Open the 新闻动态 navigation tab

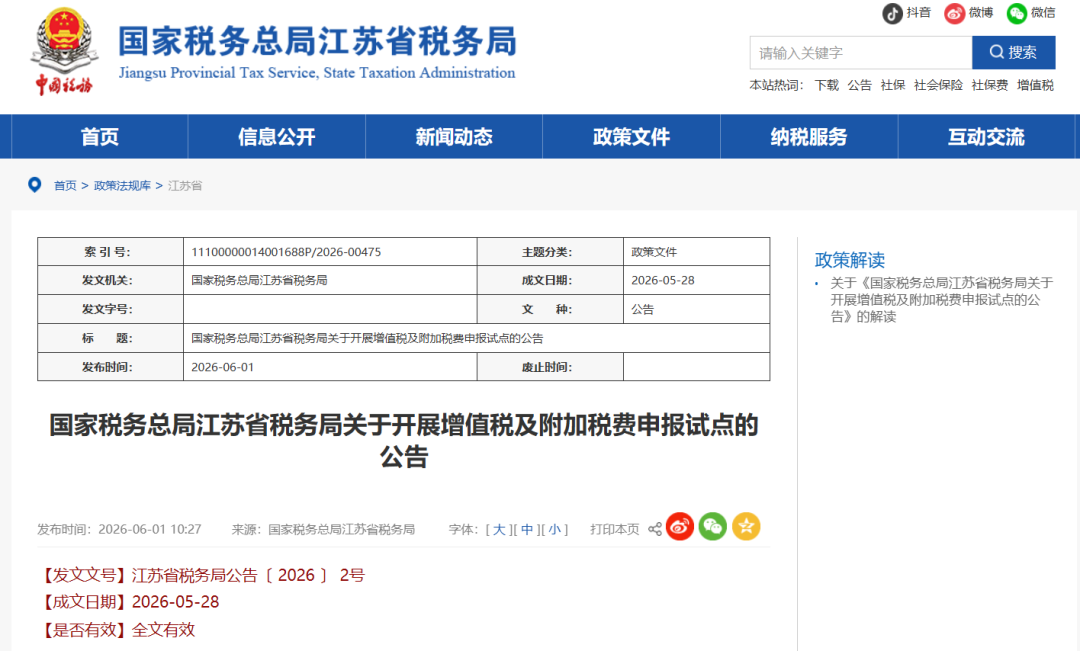(454, 136)
